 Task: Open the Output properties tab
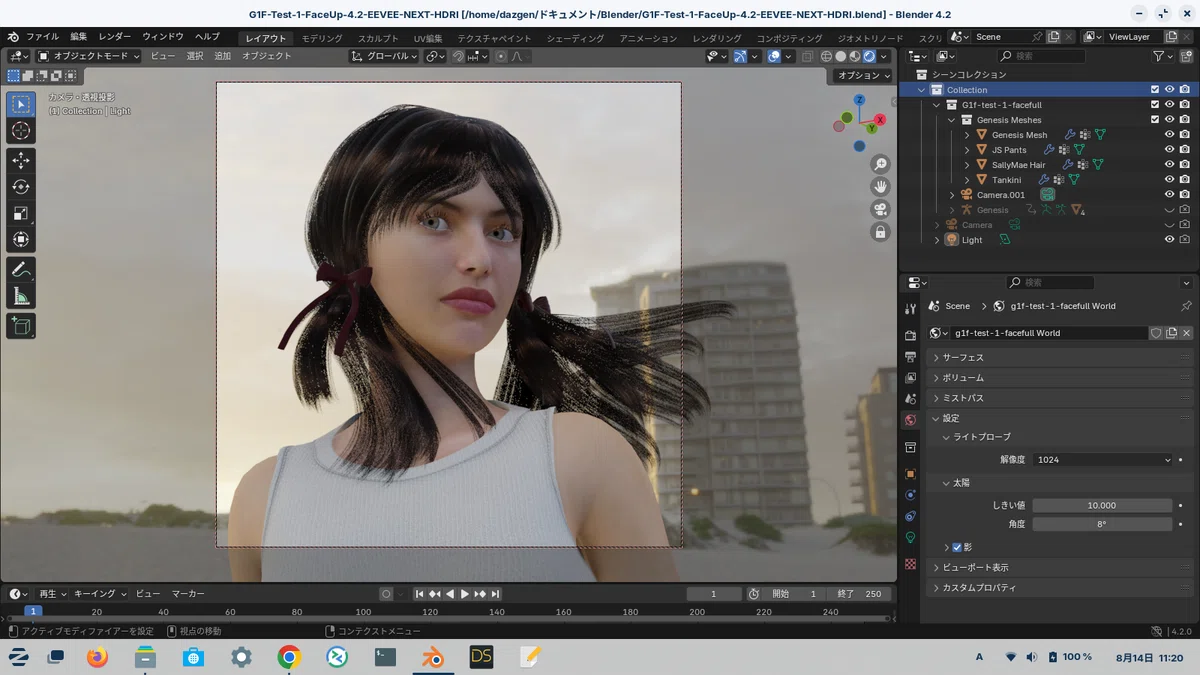[x=910, y=357]
